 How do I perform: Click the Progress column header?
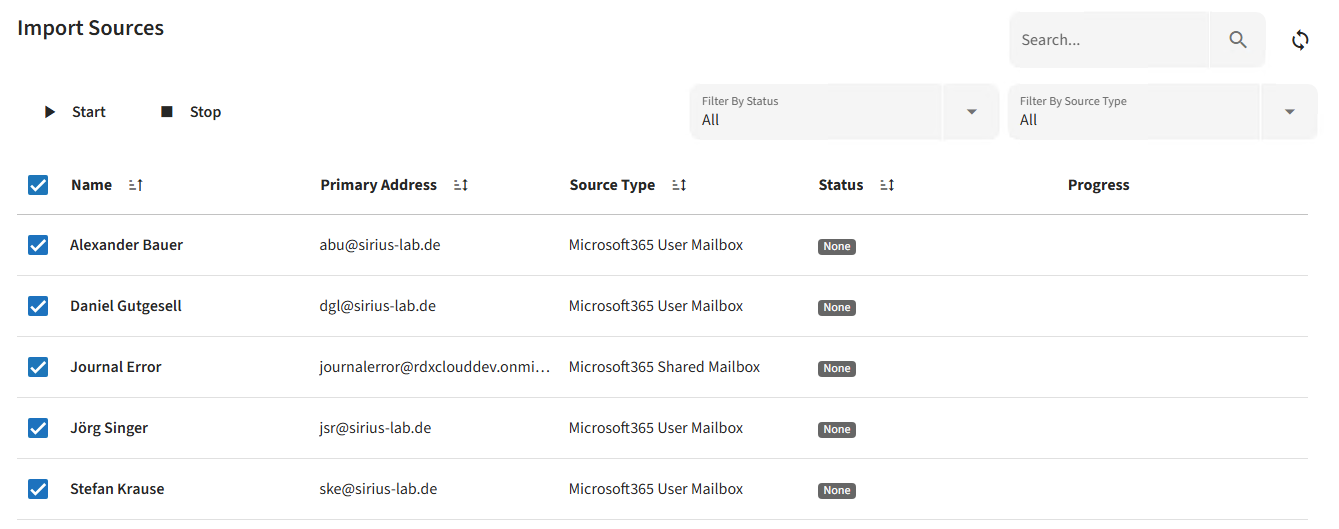tap(1098, 185)
